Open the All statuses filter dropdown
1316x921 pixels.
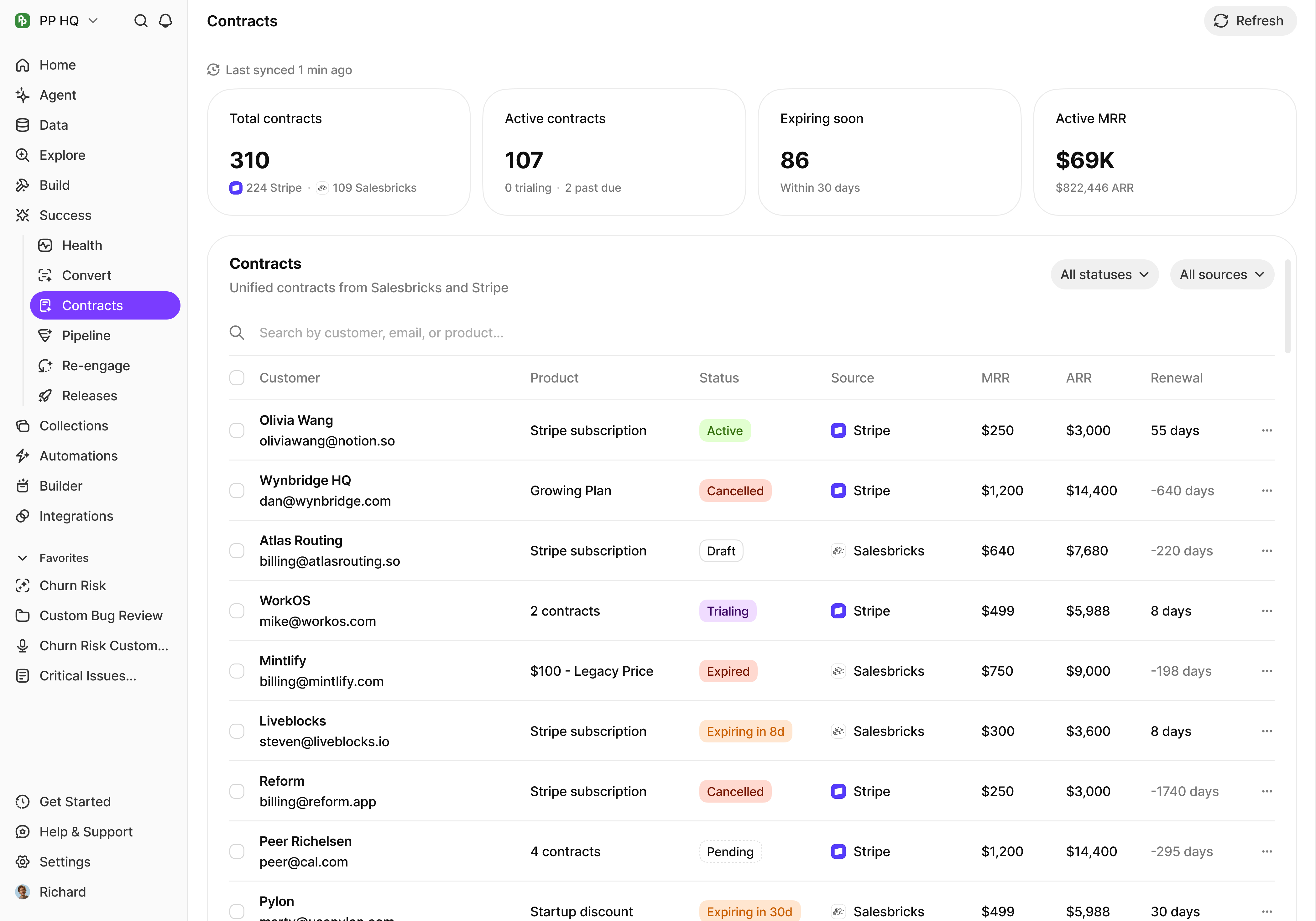(1104, 275)
